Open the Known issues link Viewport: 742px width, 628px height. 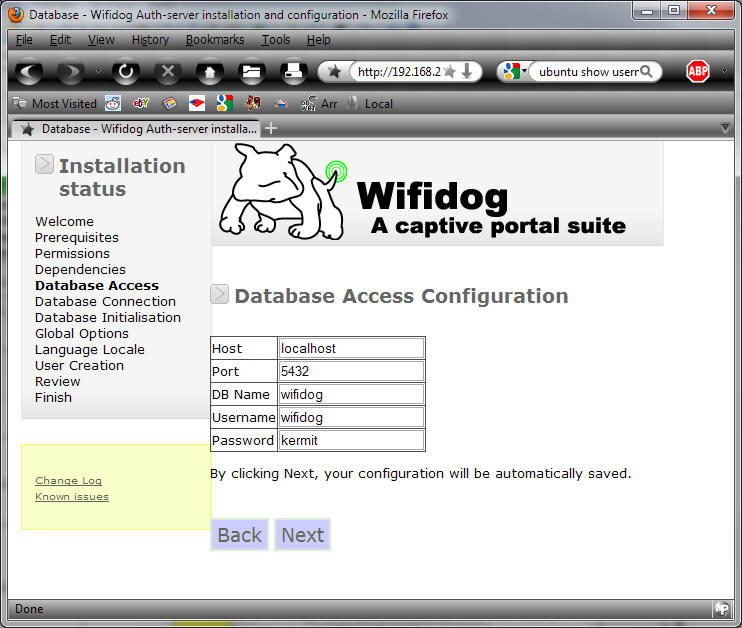click(72, 496)
